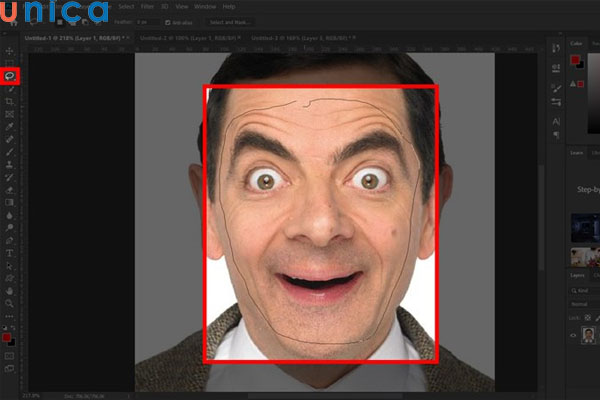Hide Layer 1 using the eye icon
Viewport: 600px width, 400px height.
point(572,335)
